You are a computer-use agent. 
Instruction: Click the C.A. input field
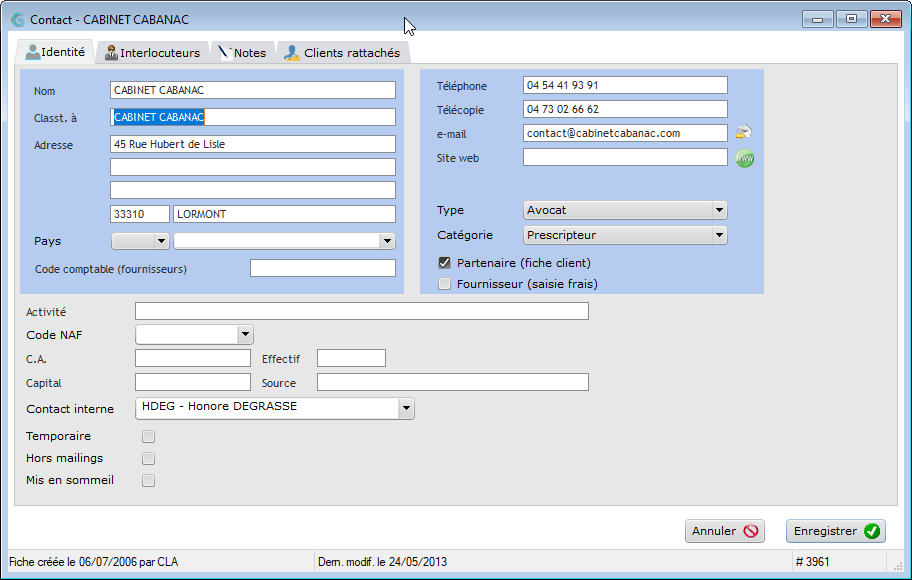193,358
